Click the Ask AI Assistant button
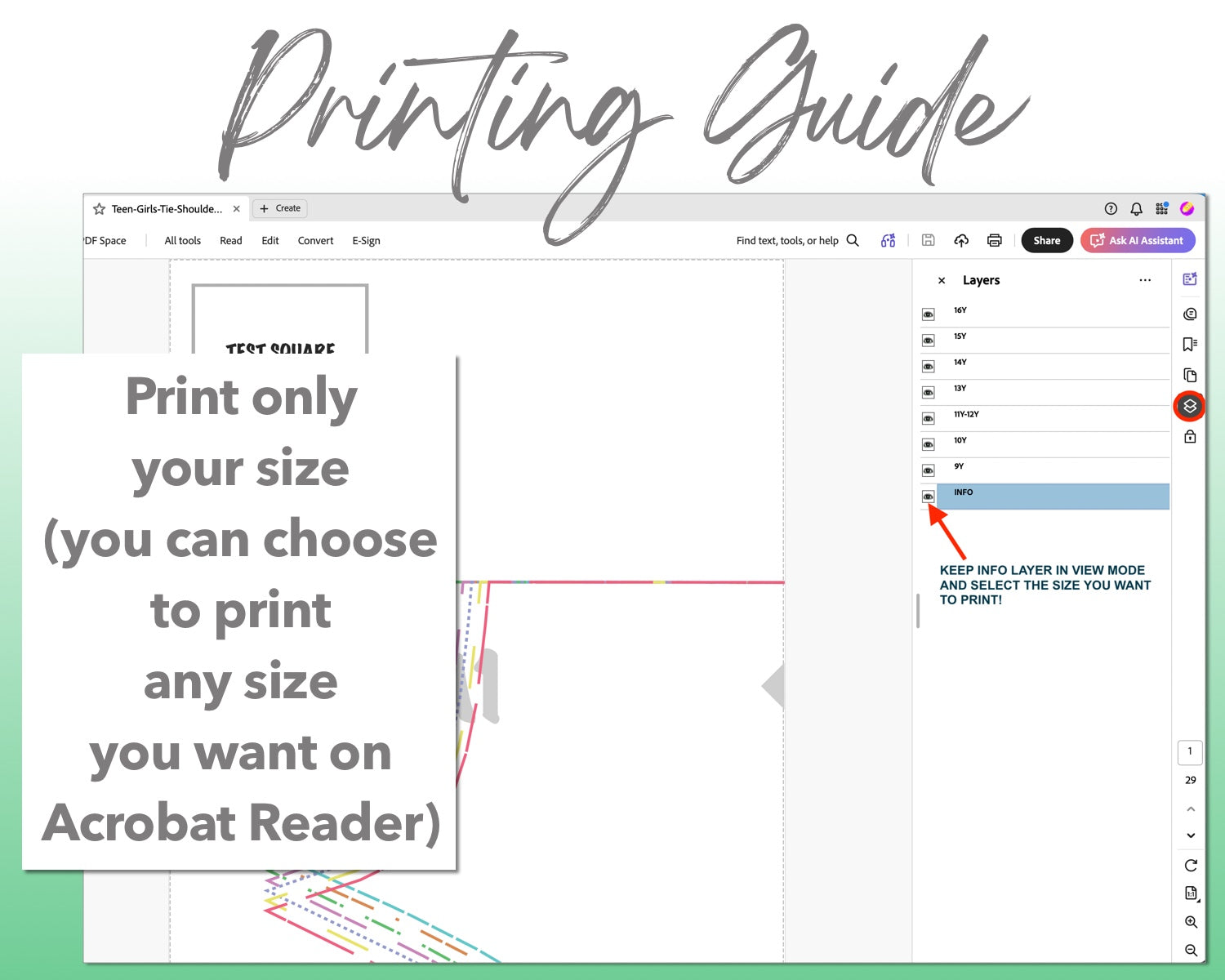This screenshot has height=980, width=1225. [x=1138, y=240]
